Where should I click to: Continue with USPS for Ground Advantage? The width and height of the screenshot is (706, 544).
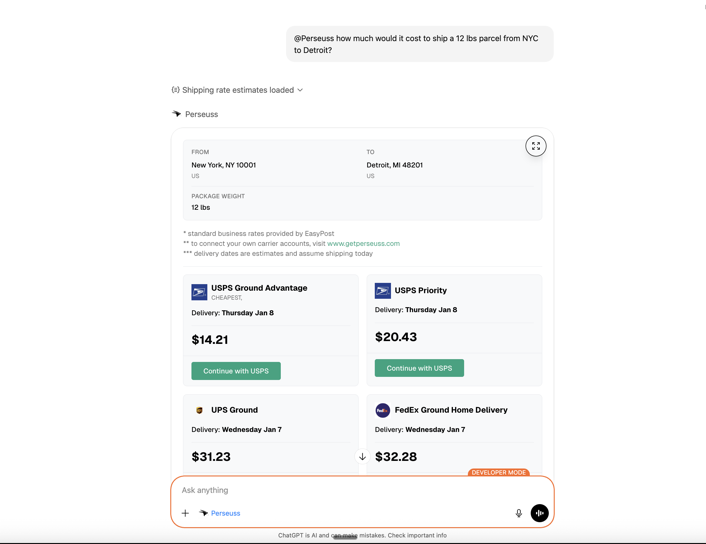(236, 371)
